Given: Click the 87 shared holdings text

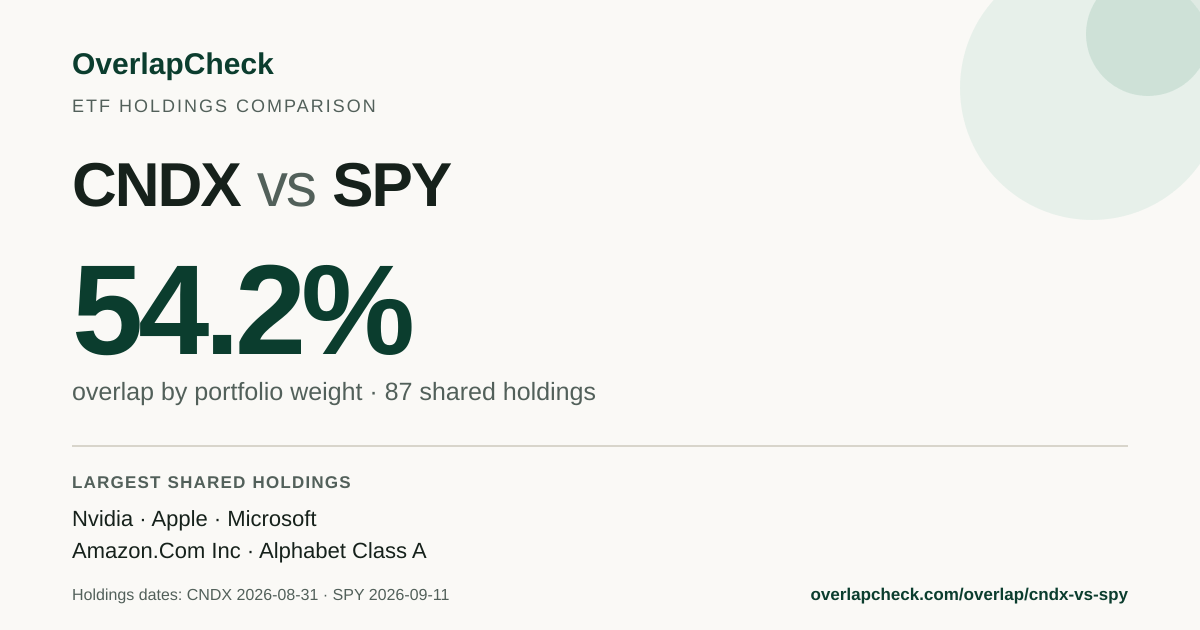Looking at the screenshot, I should click(x=490, y=392).
